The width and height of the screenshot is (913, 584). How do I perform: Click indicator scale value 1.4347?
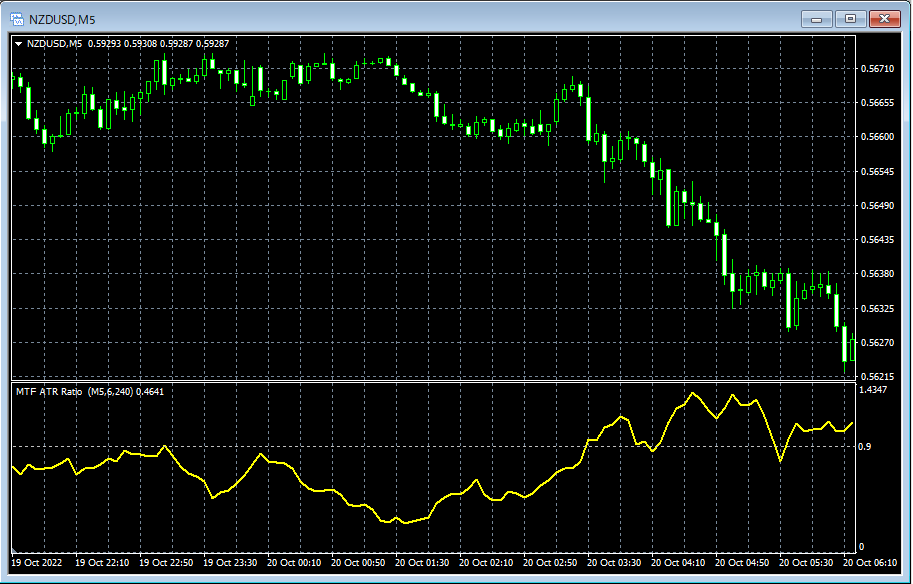[873, 390]
